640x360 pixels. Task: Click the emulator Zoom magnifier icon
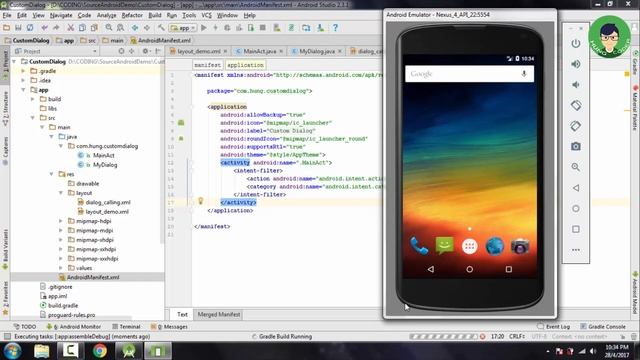pos(576,167)
